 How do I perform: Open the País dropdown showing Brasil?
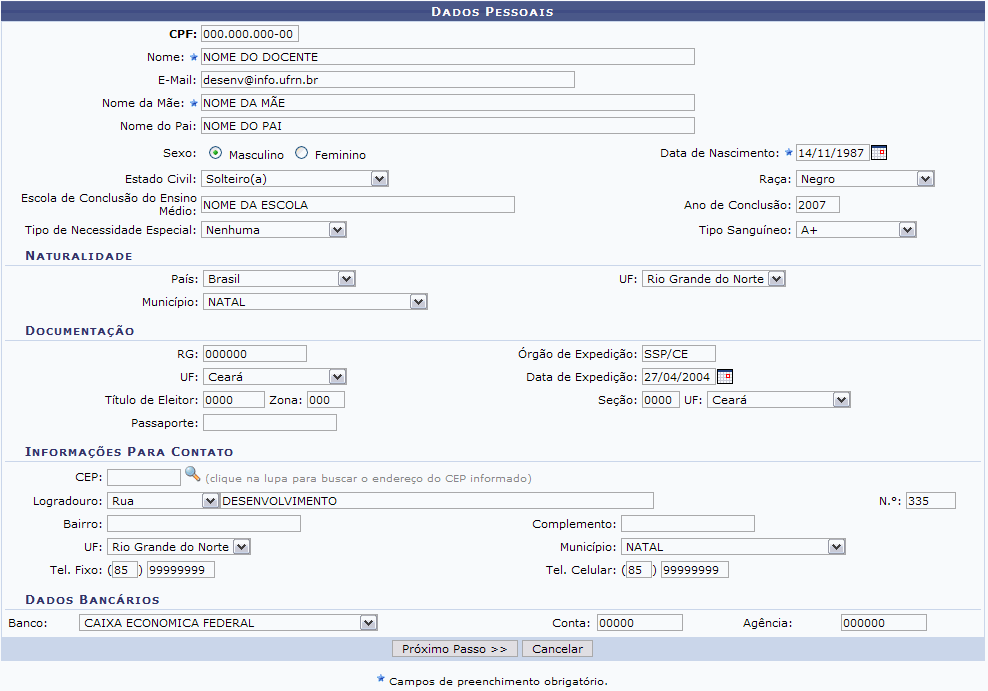coord(346,279)
